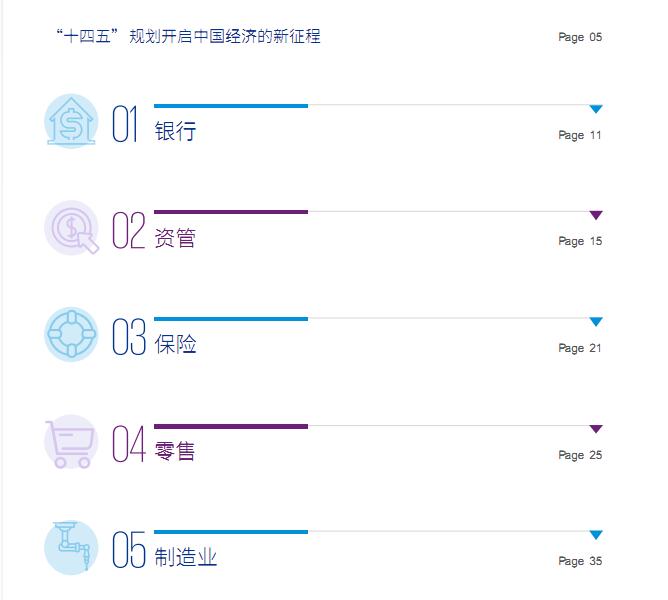This screenshot has width=668, height=600.
Task: Click the asset management magnifier icon
Action: pos(72,229)
